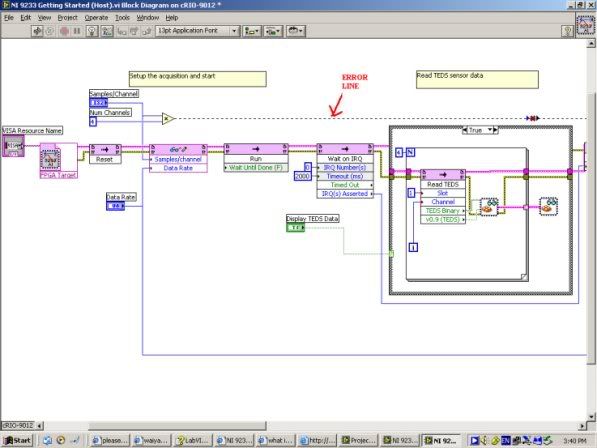Click the Wait Until Done (F) input

(256, 167)
